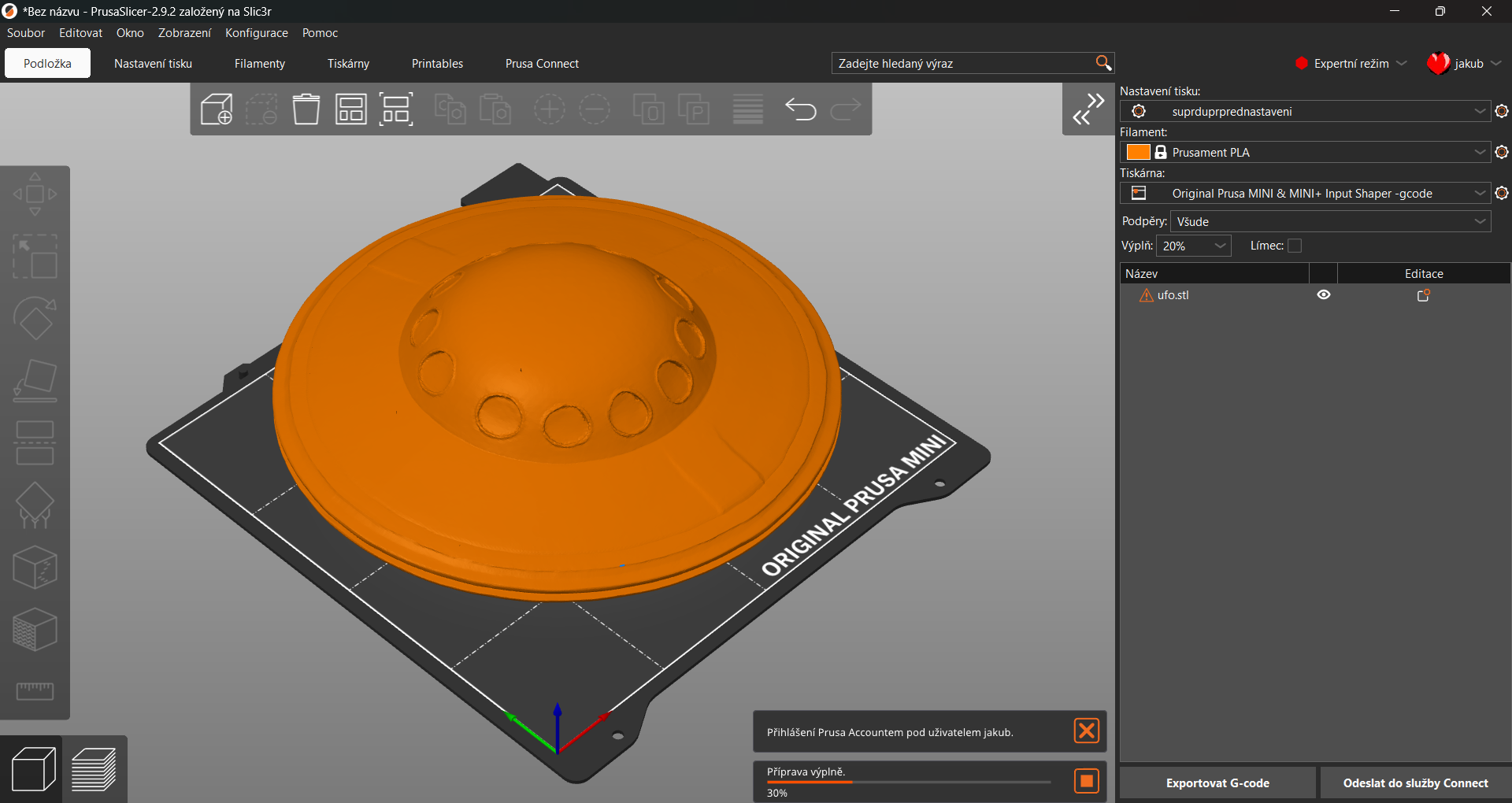Click the Variable layer height icon
The image size is (1512, 803).
coord(748,109)
